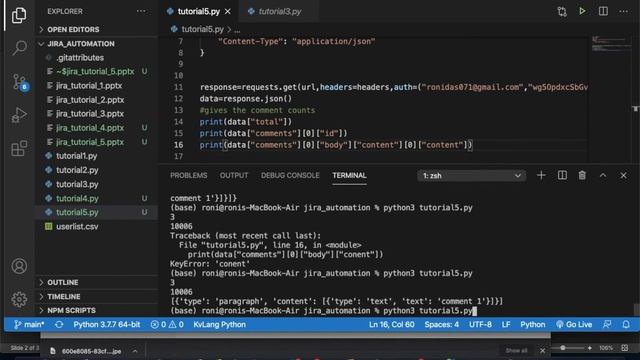The image size is (640, 360).
Task: Open notifications bell in status bar
Action: click(x=626, y=324)
